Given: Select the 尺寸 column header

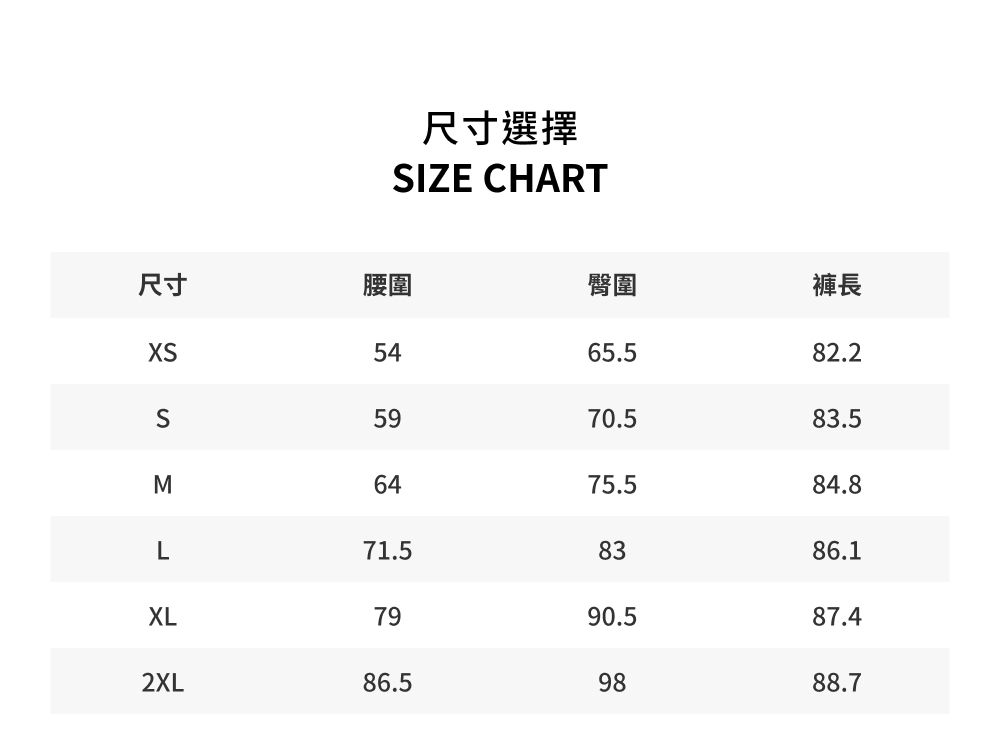Looking at the screenshot, I should (162, 286).
